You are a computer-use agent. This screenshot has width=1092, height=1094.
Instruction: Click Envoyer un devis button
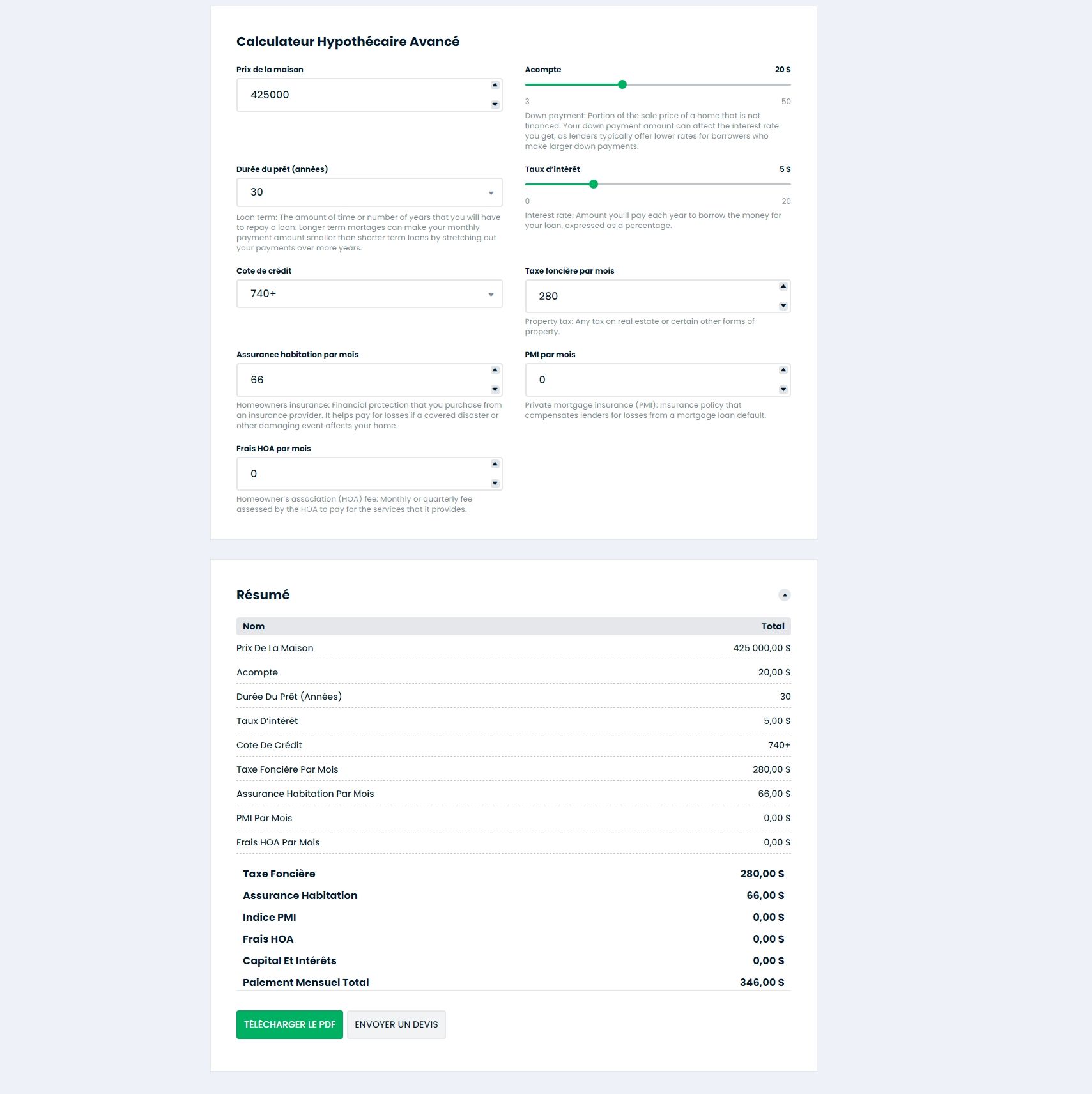396,1024
